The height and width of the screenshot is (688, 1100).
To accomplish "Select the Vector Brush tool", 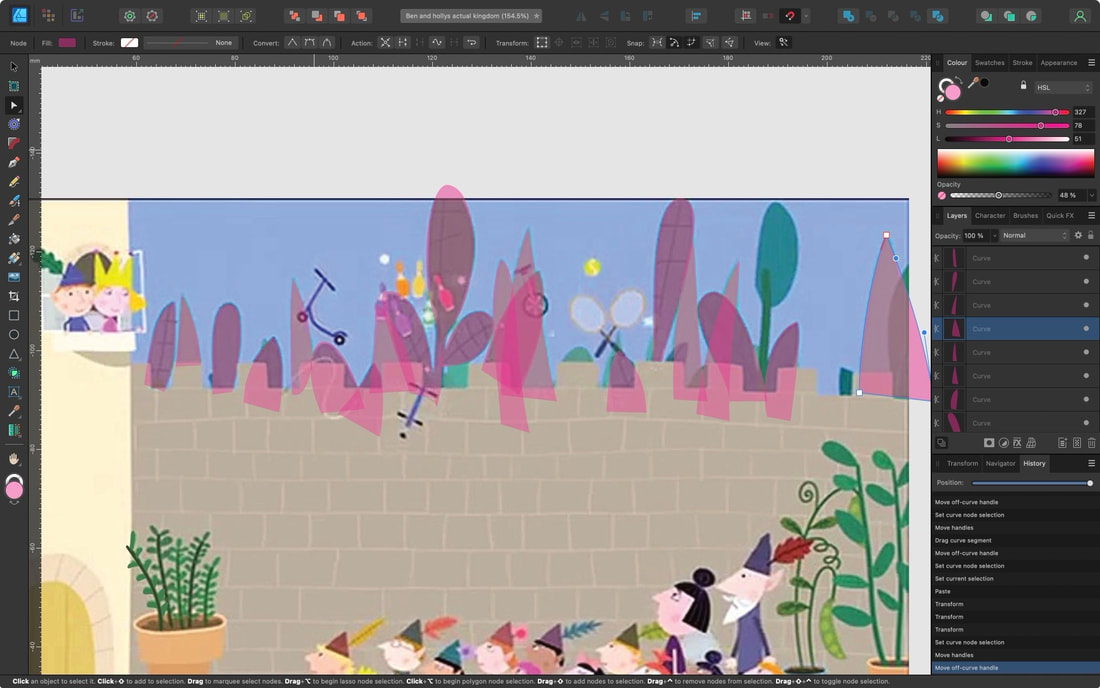I will [13, 201].
